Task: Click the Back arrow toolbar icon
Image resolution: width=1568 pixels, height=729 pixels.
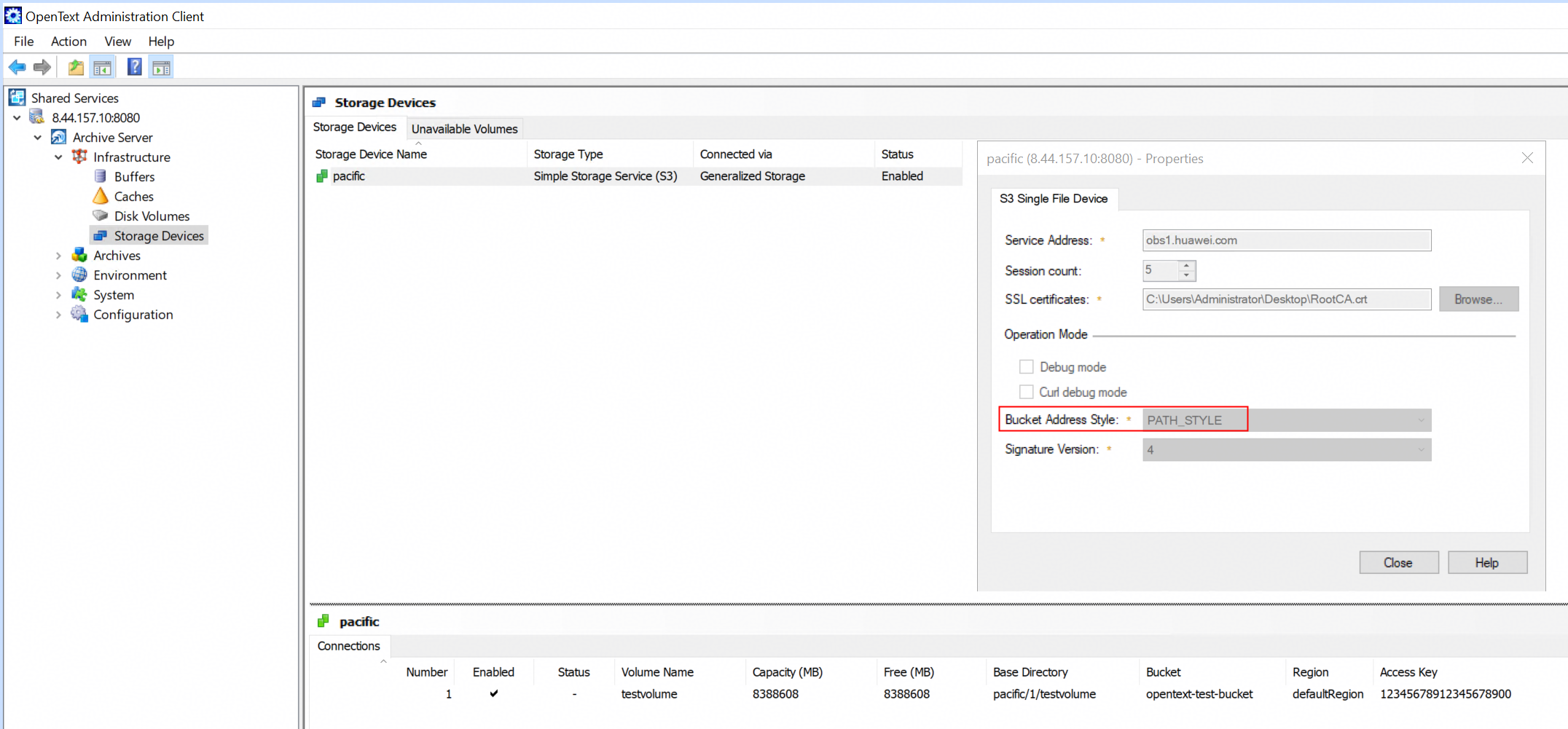Action: pos(17,68)
